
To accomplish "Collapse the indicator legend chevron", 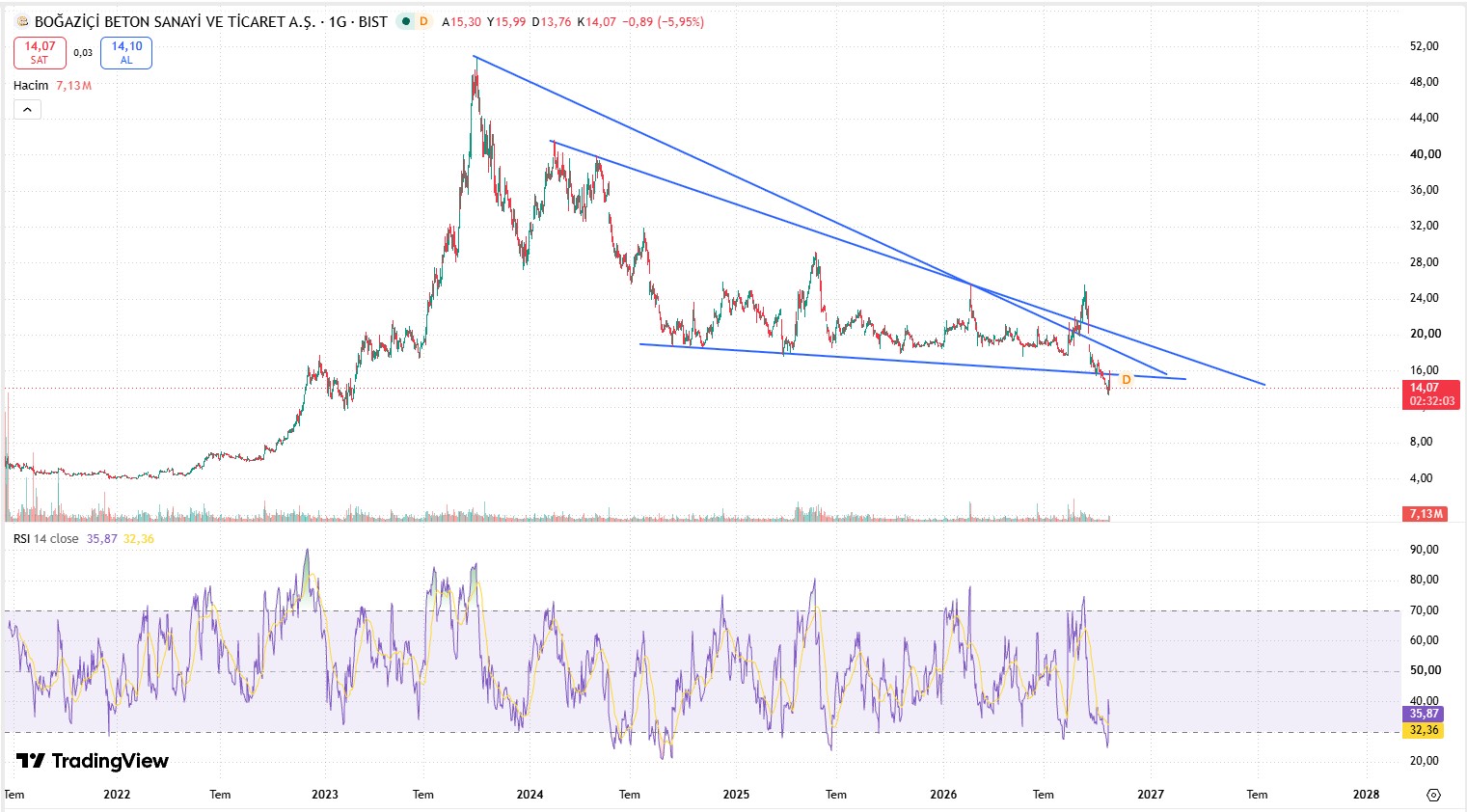I will pyautogui.click(x=27, y=110).
